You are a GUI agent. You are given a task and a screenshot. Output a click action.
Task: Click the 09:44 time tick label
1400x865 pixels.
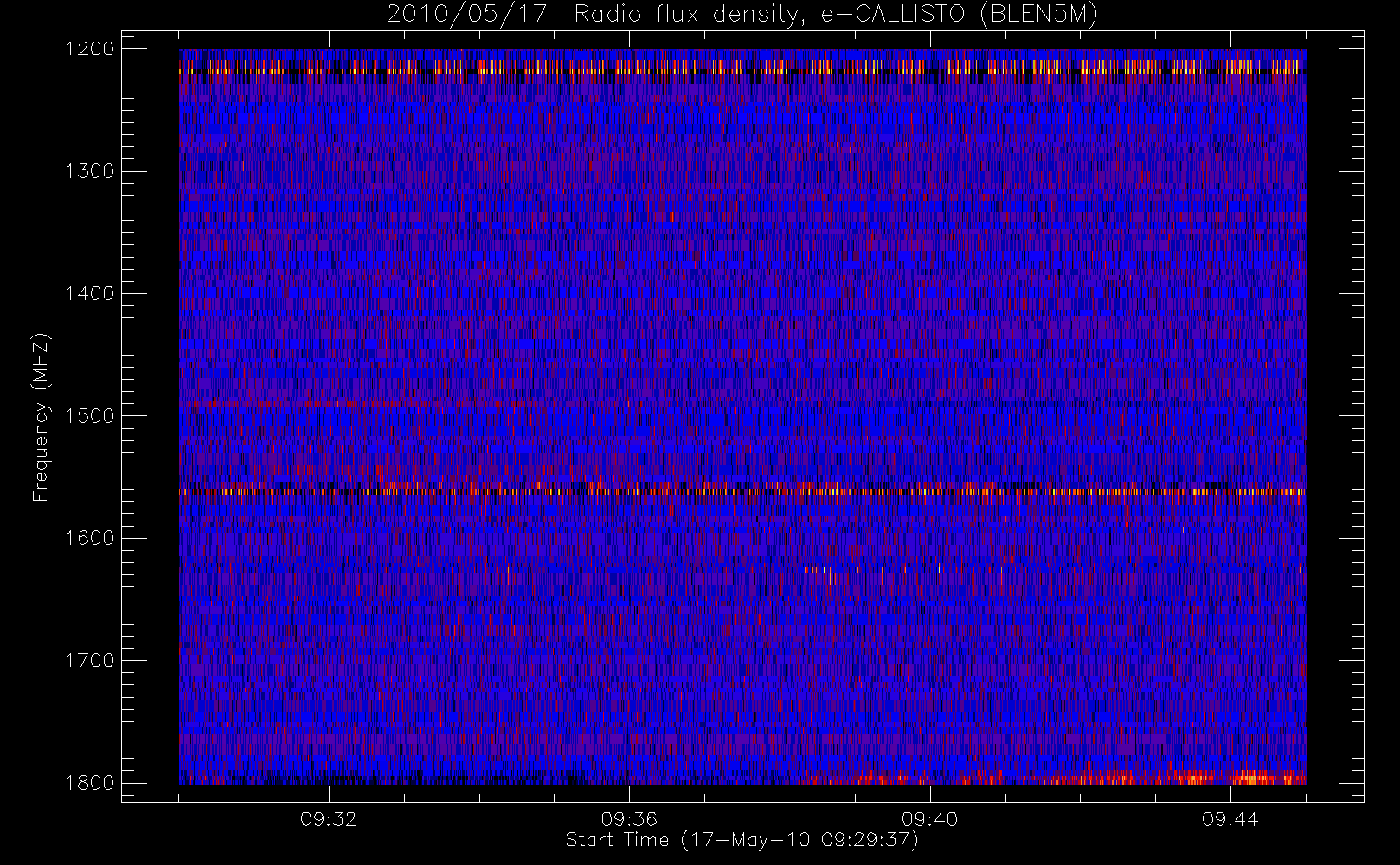(1230, 819)
